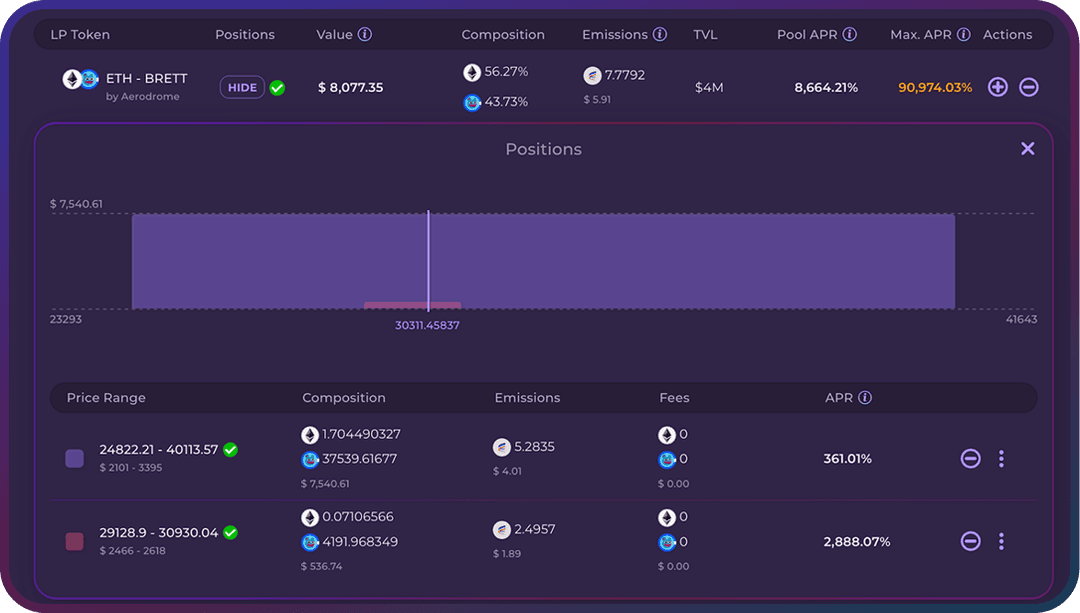Click the current price marker 30311.45837

427,325
